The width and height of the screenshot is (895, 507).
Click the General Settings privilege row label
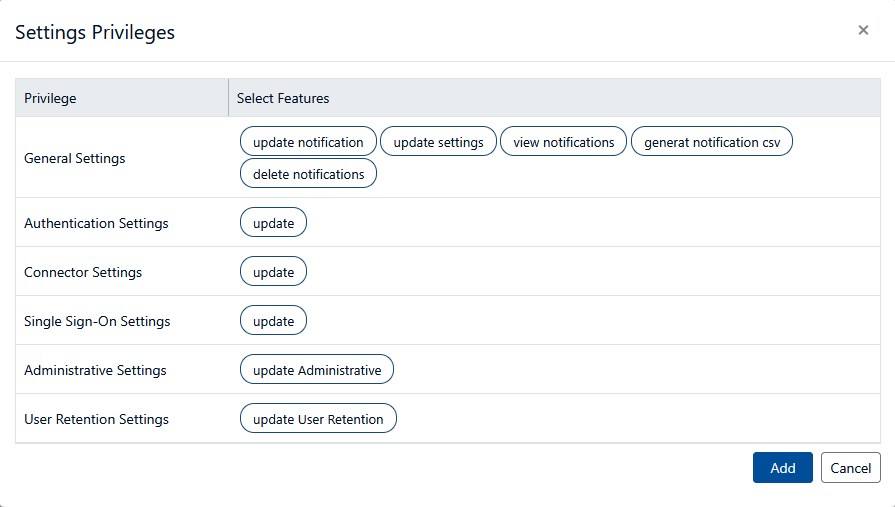click(75, 158)
